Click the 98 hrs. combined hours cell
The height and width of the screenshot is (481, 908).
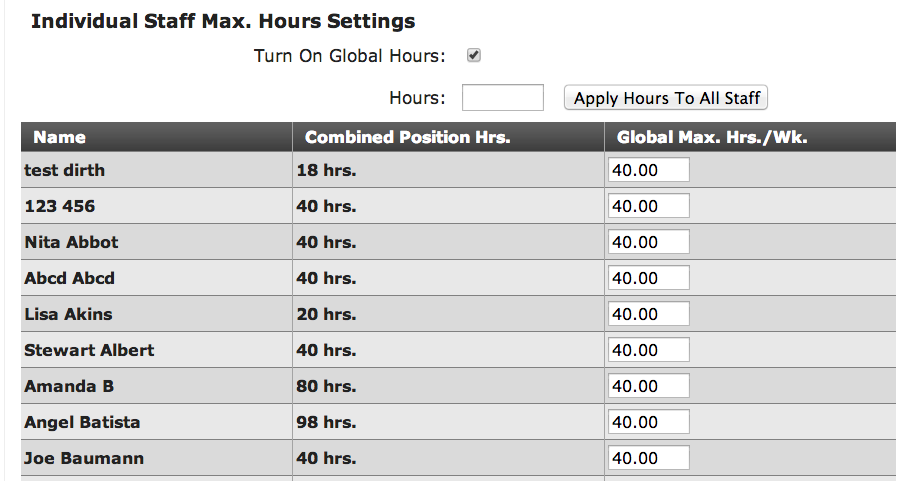coord(448,422)
